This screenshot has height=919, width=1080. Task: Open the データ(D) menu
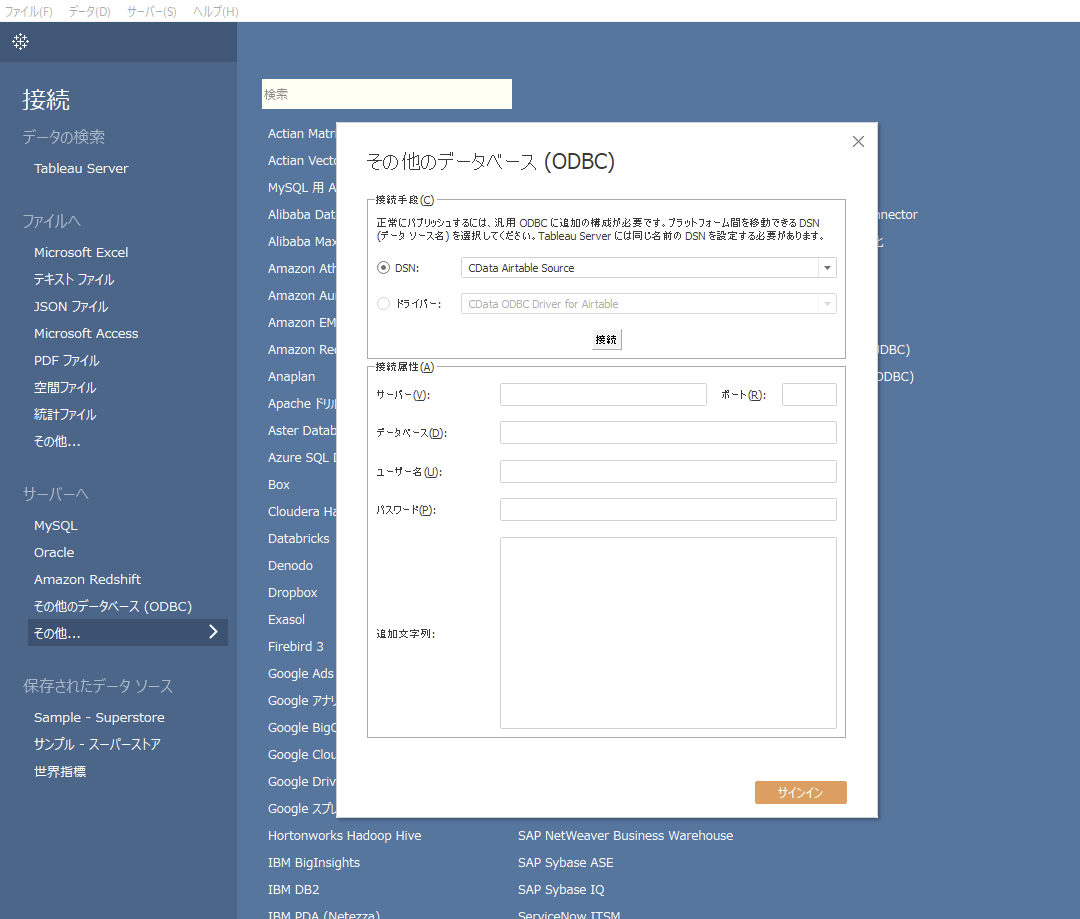(x=89, y=11)
